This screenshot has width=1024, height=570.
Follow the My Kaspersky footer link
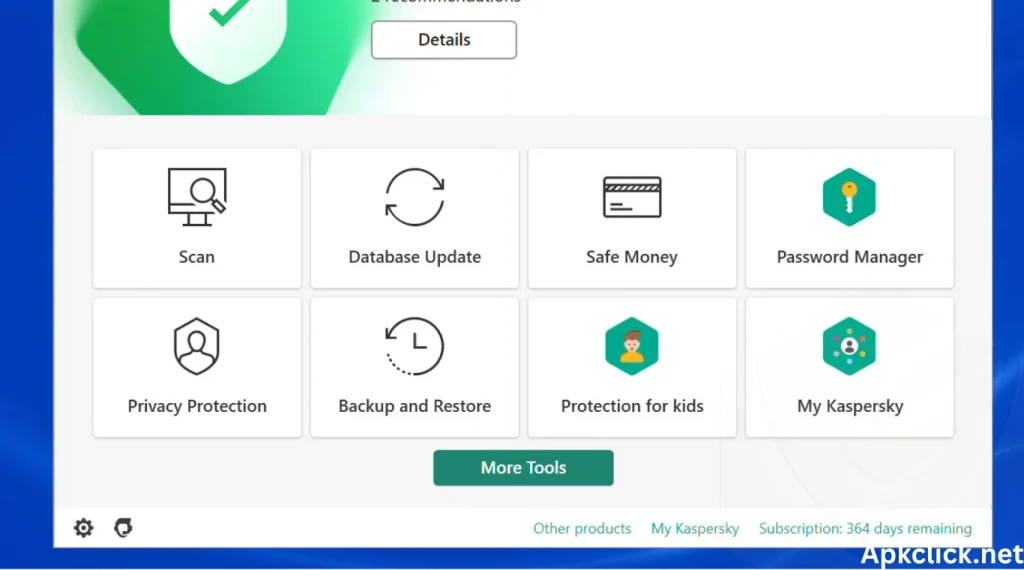tap(695, 528)
